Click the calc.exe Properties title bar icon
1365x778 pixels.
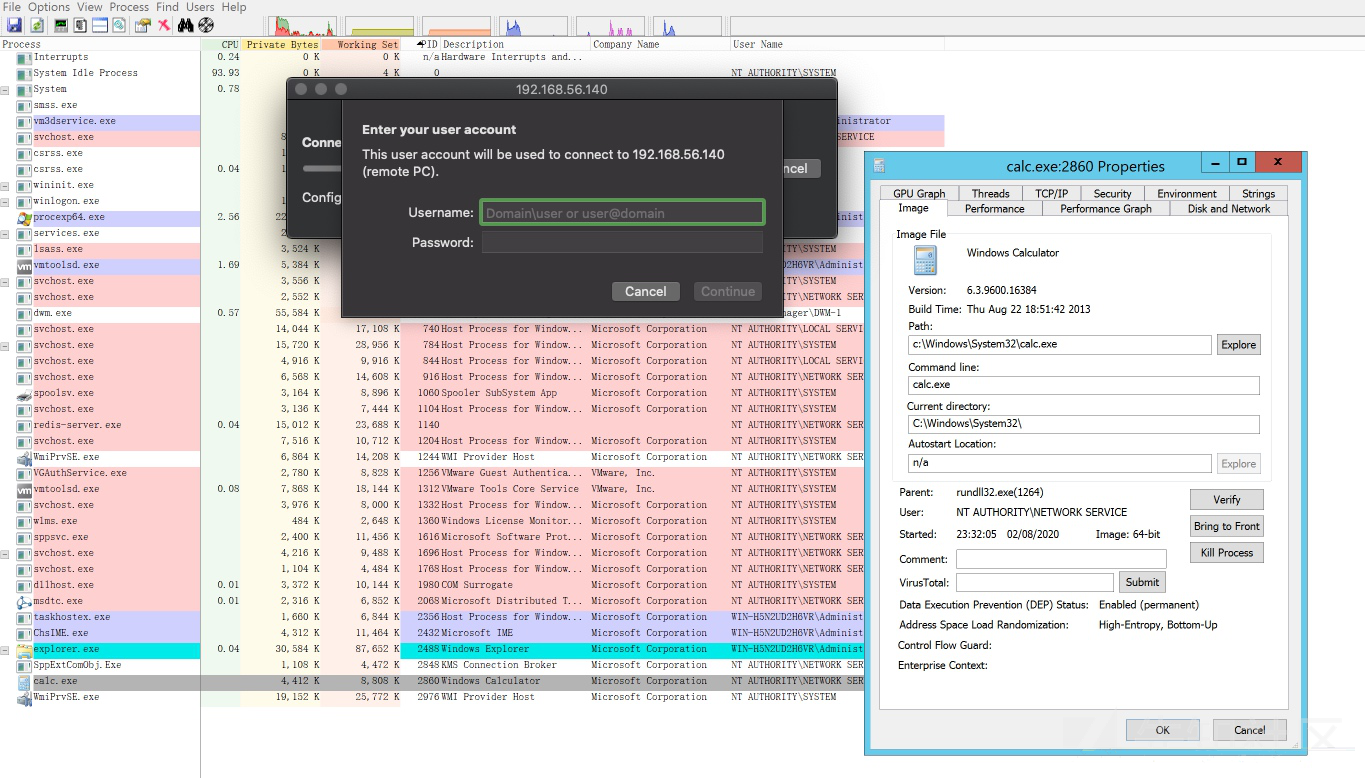(x=879, y=166)
